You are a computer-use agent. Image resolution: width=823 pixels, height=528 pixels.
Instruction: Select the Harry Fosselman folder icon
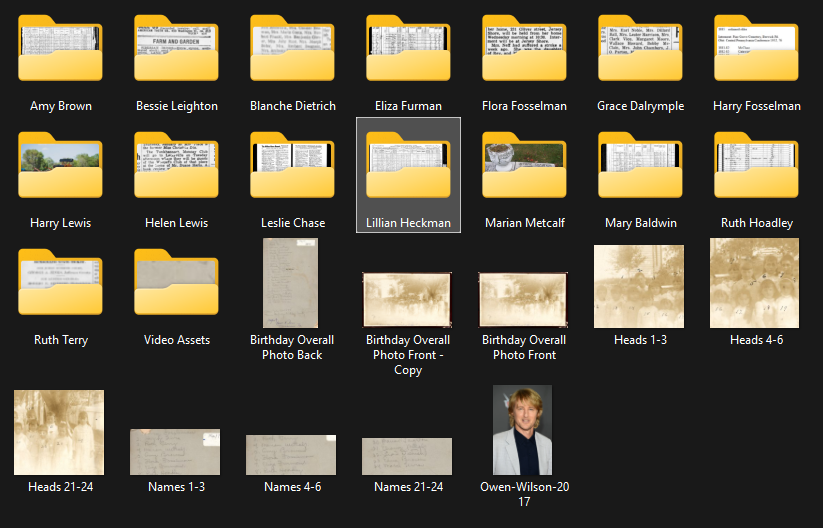click(756, 48)
